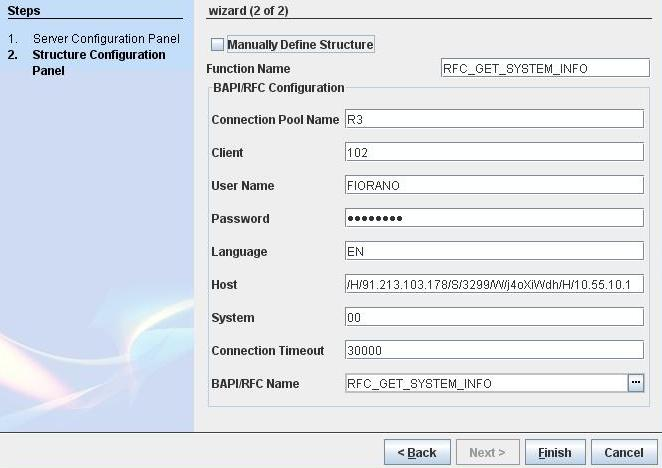The width and height of the screenshot is (662, 468).
Task: Click the masked Password field
Action: (493, 218)
